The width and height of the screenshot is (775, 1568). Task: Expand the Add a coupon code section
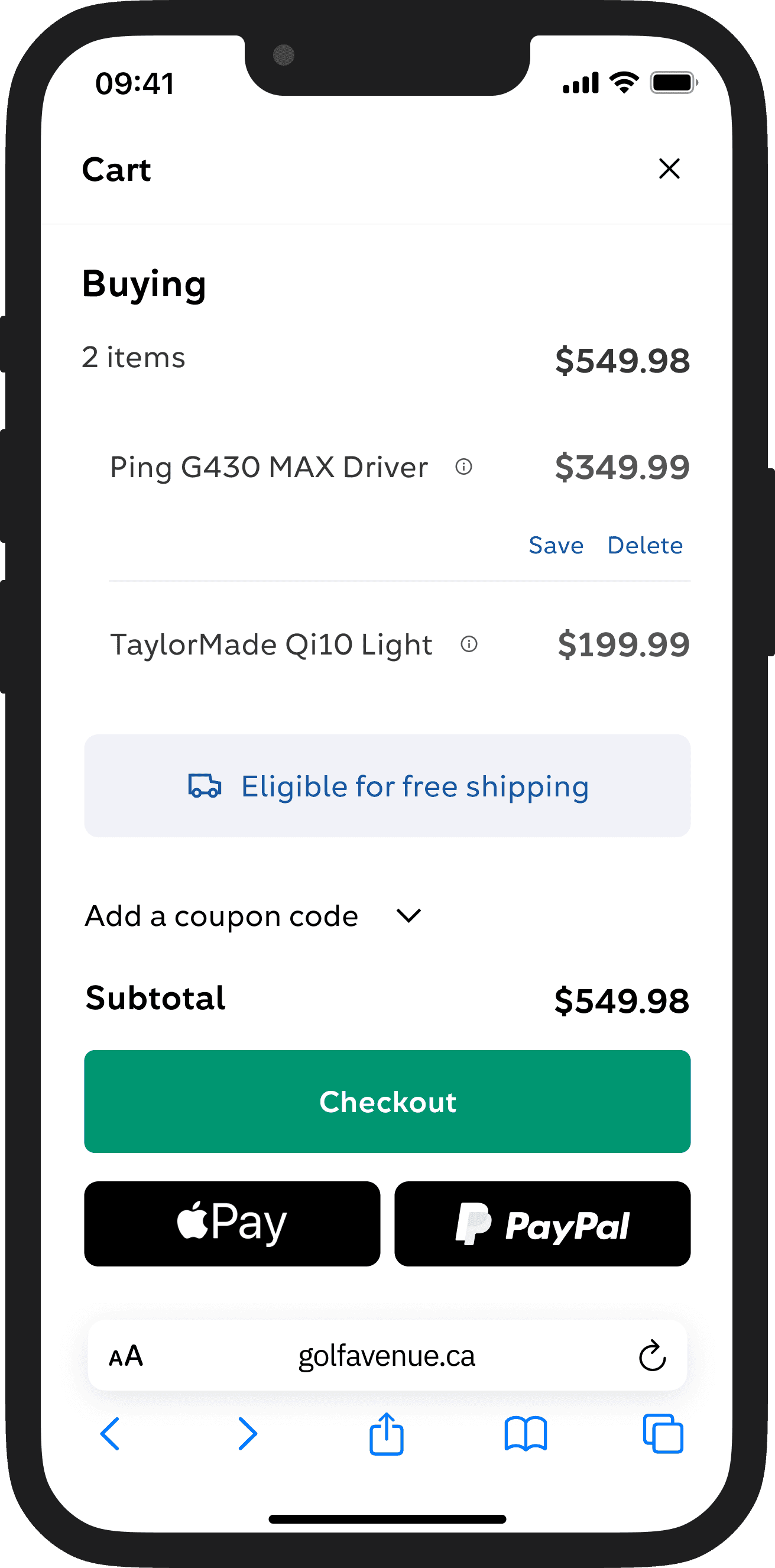click(x=222, y=916)
